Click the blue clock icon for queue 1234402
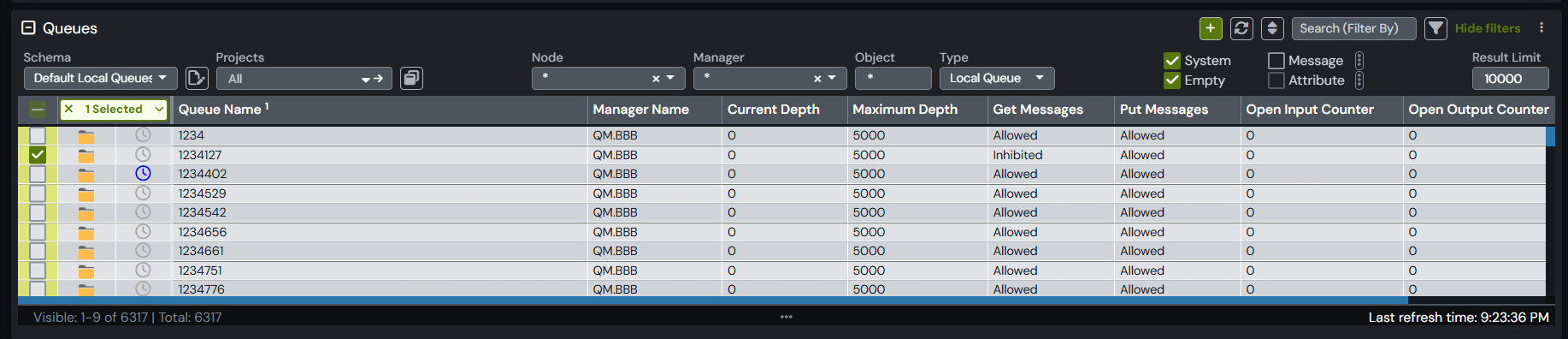 (143, 173)
